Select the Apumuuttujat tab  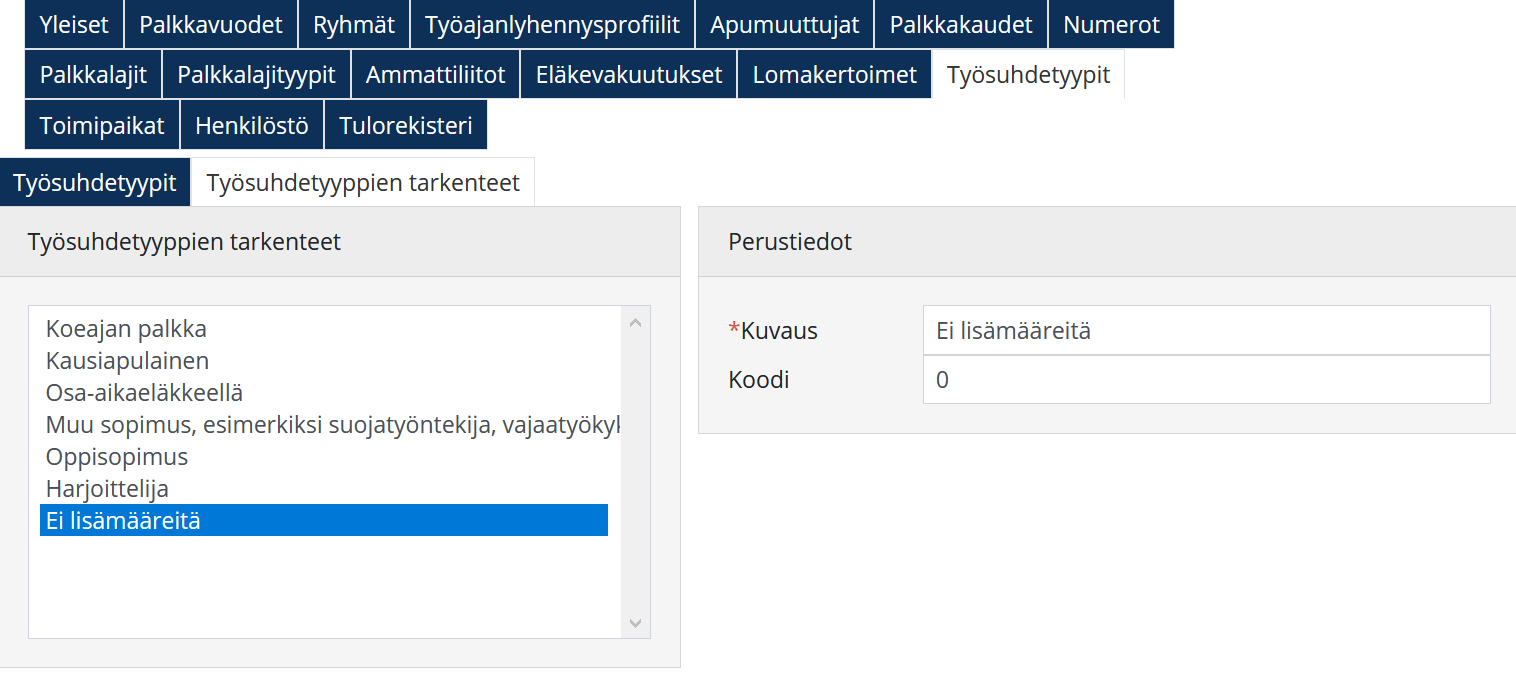click(784, 25)
